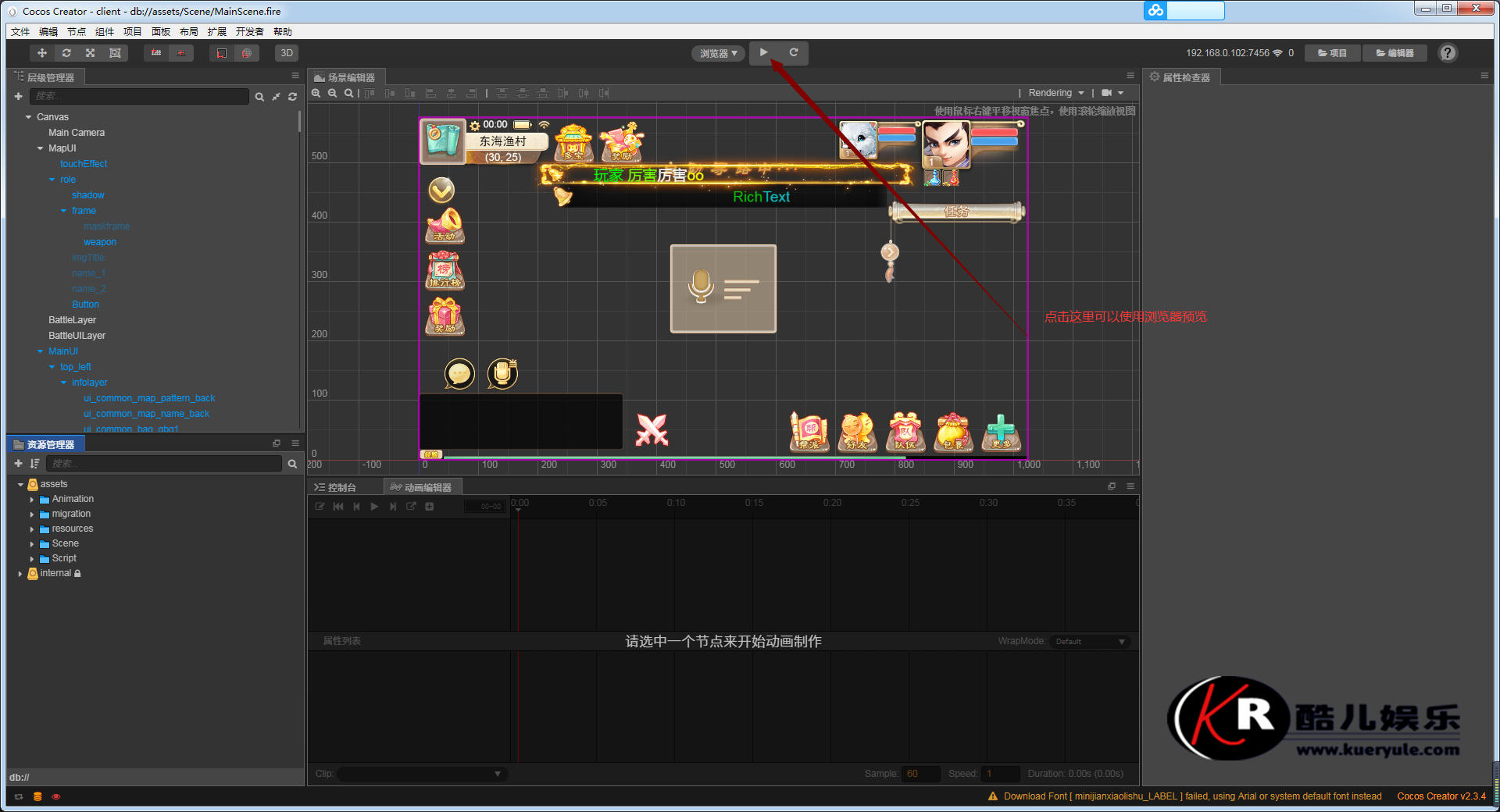Click the Play preview button
Image resolution: width=1500 pixels, height=812 pixels.
(x=763, y=52)
